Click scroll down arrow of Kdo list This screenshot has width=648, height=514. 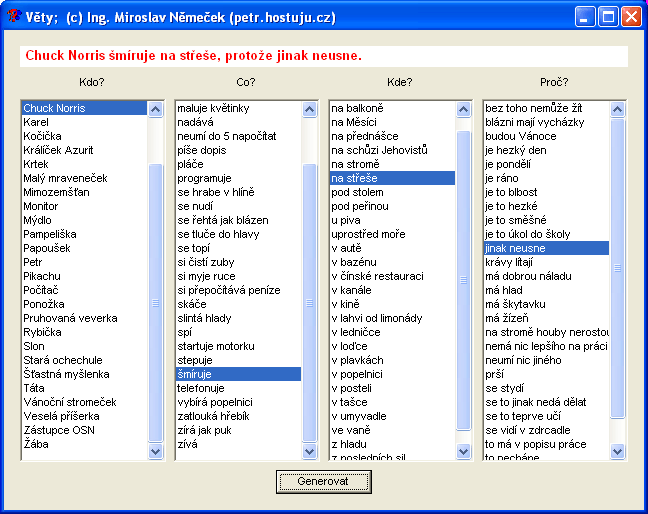coord(155,451)
